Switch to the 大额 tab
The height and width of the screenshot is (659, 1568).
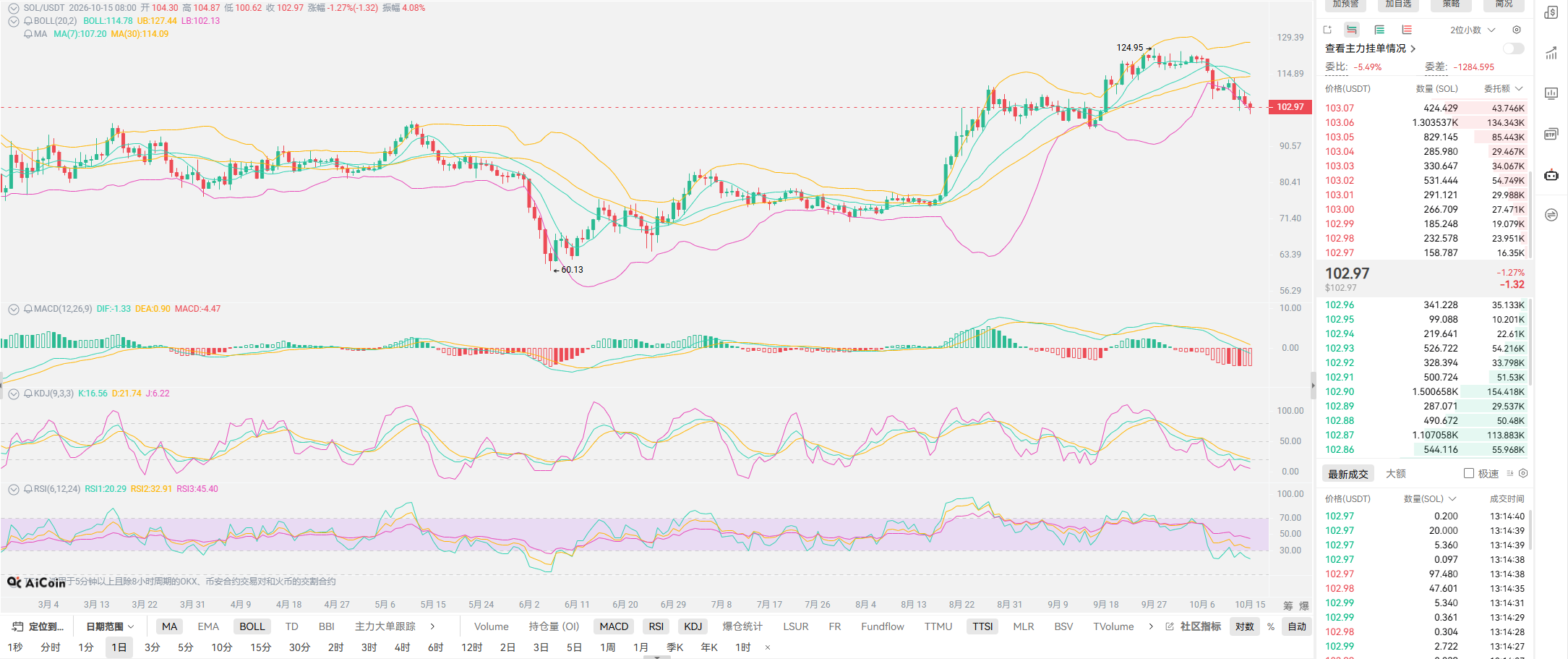pyautogui.click(x=1396, y=474)
